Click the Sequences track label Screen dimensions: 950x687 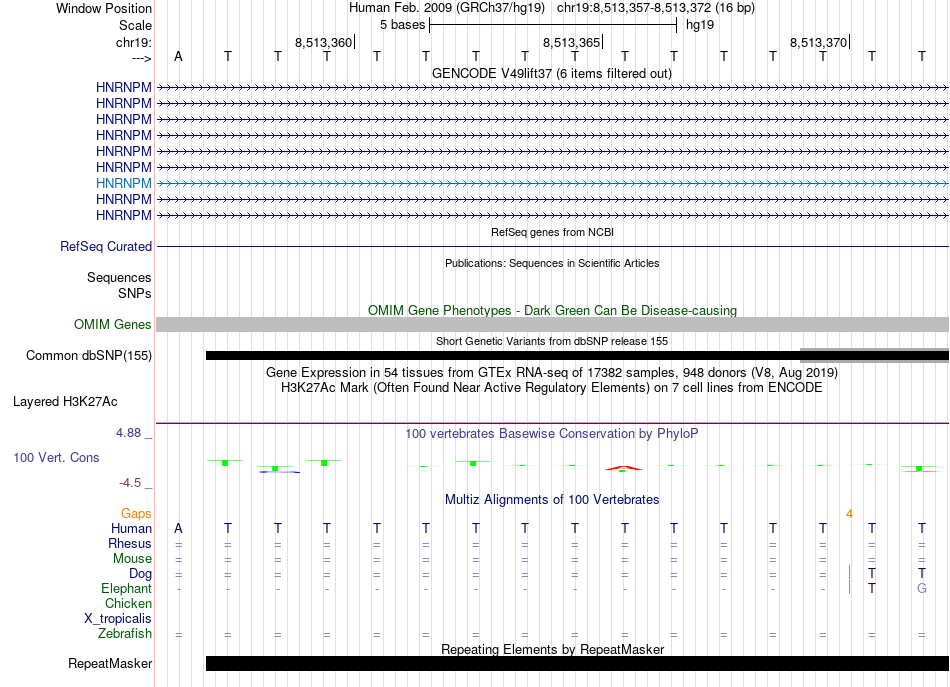click(119, 277)
